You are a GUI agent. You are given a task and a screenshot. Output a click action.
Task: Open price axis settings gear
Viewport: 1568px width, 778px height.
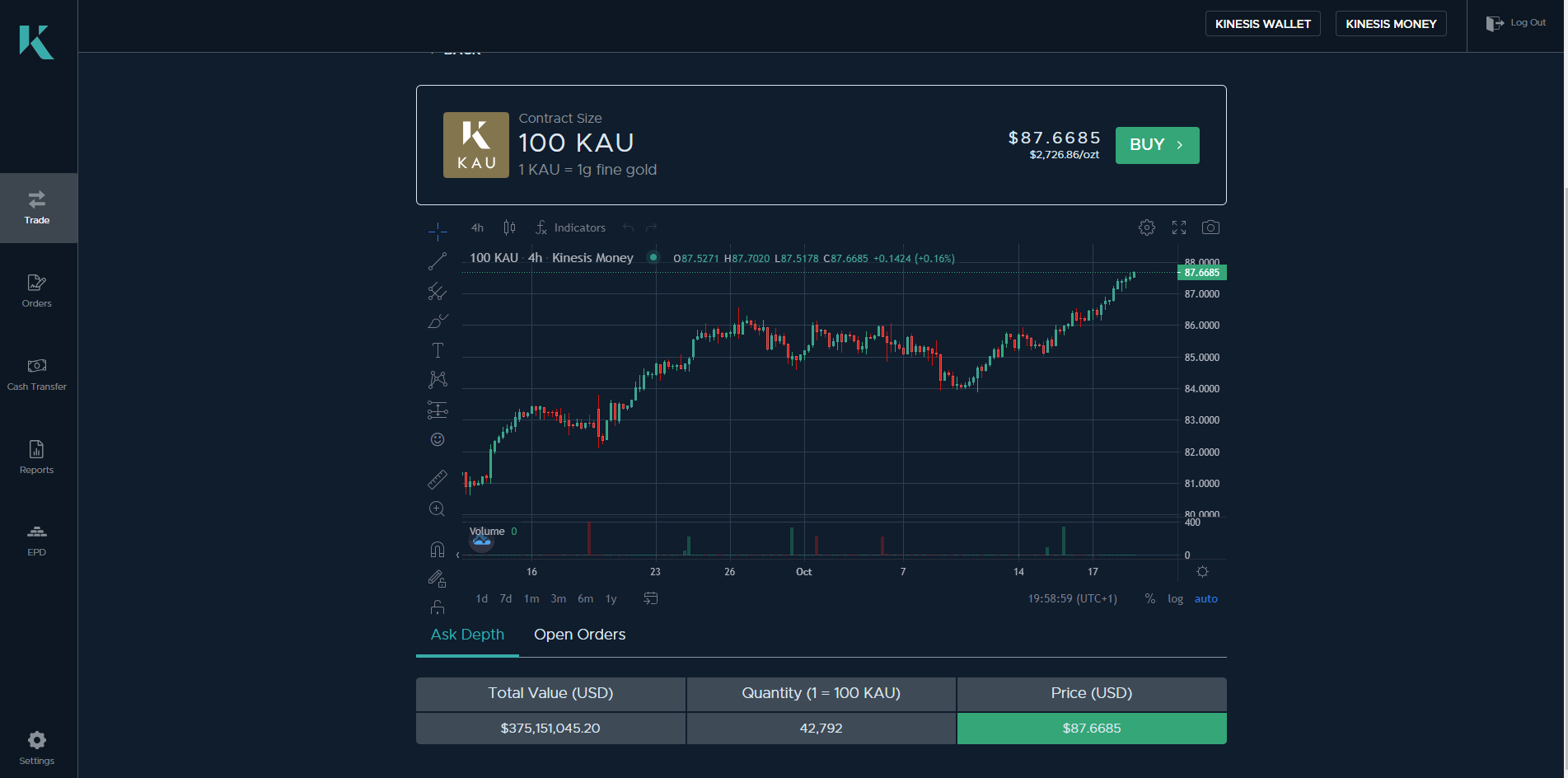coord(1202,572)
